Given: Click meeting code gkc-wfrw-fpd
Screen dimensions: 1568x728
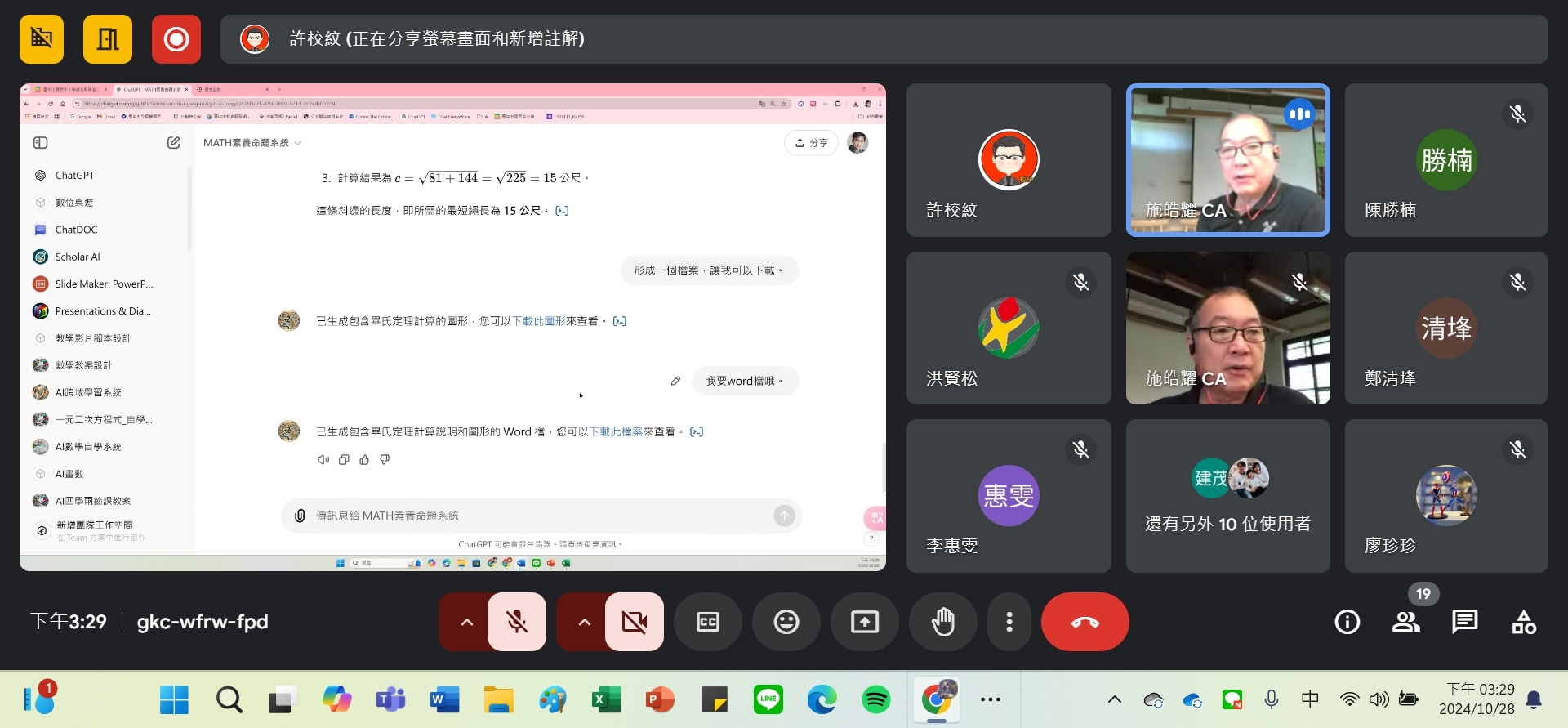Looking at the screenshot, I should pyautogui.click(x=203, y=622).
